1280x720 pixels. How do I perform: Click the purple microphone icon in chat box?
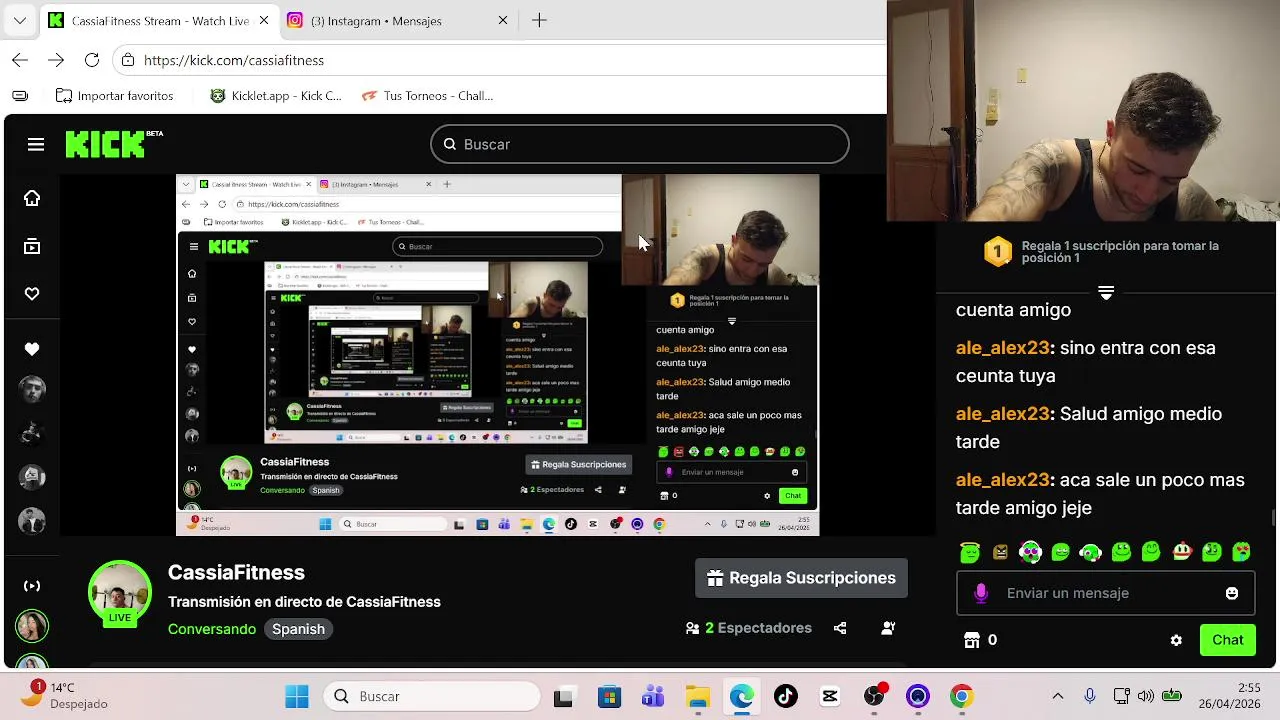(x=981, y=593)
